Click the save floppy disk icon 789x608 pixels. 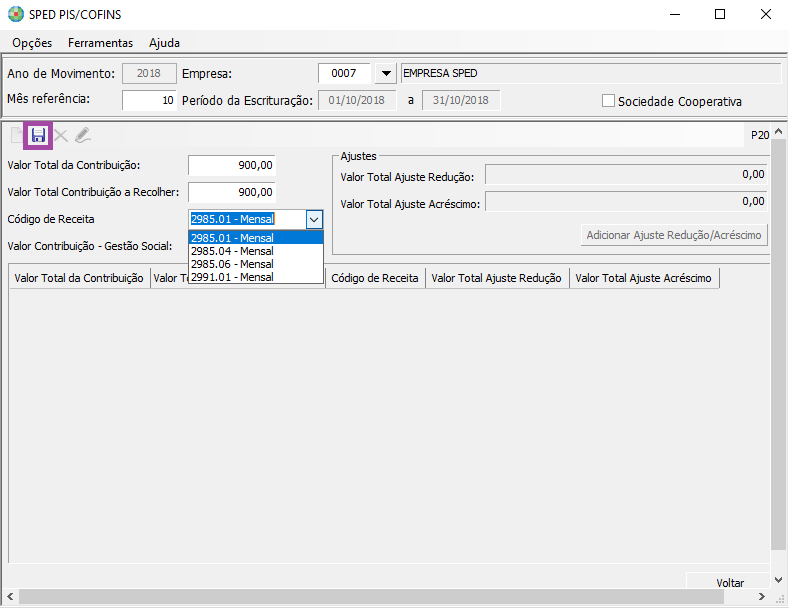(38, 135)
